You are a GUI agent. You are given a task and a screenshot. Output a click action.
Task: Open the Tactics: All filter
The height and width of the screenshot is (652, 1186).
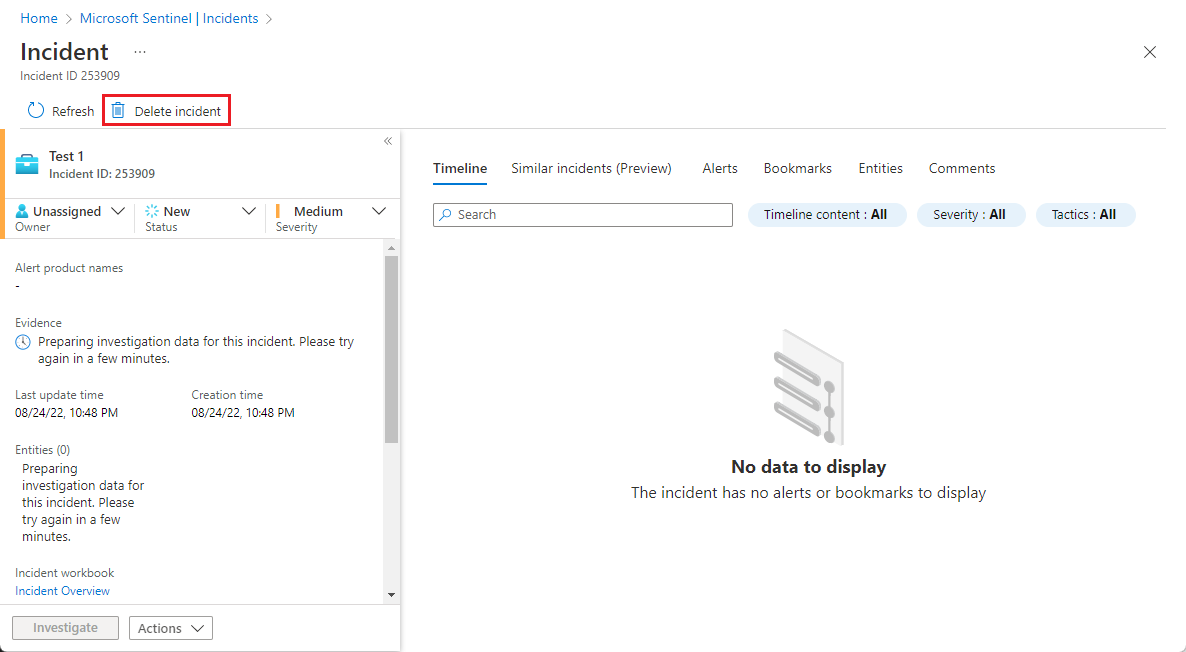(1085, 214)
